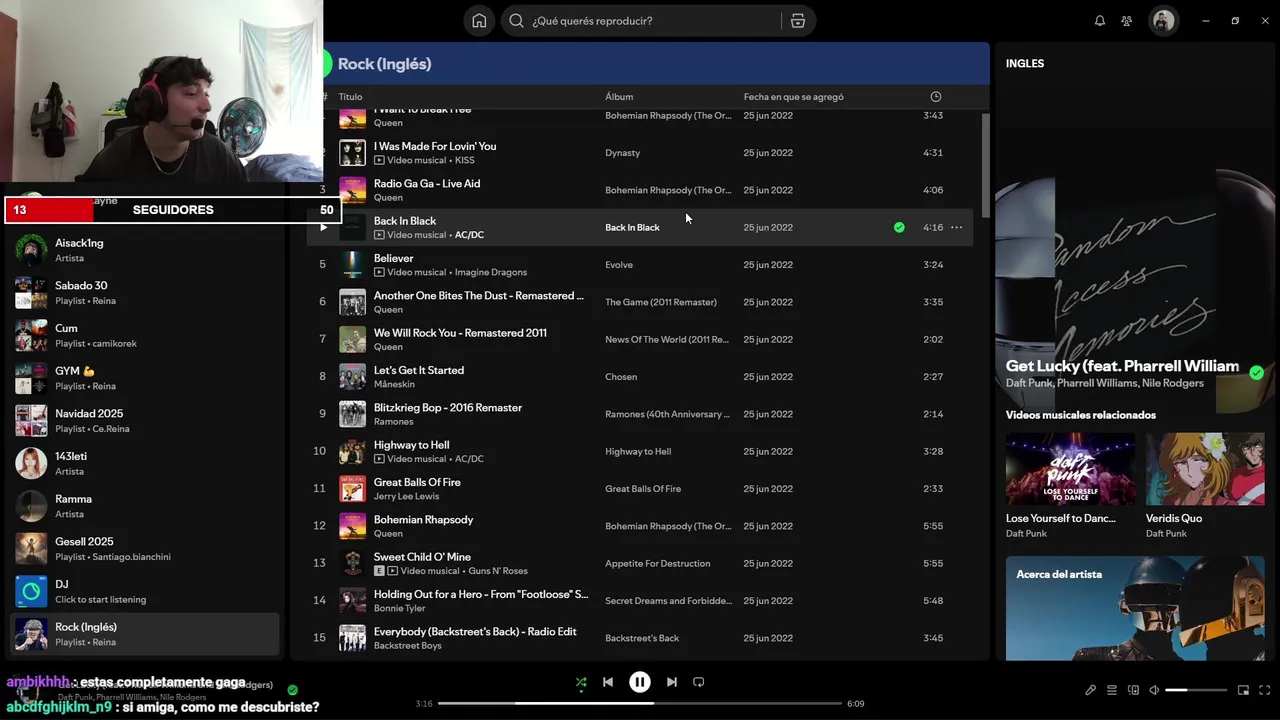Open 143leti artist
Viewport: 1280px width, 720px height.
(145, 463)
